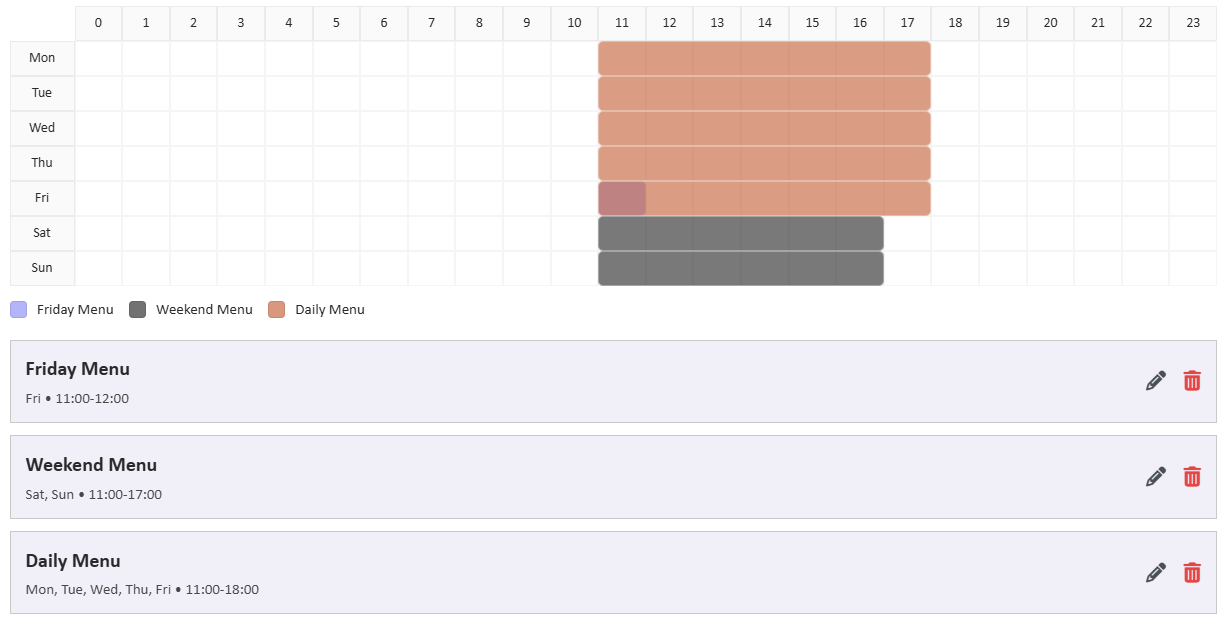Select the Friday 11:00 overlapping block
The image size is (1230, 625).
(x=622, y=198)
